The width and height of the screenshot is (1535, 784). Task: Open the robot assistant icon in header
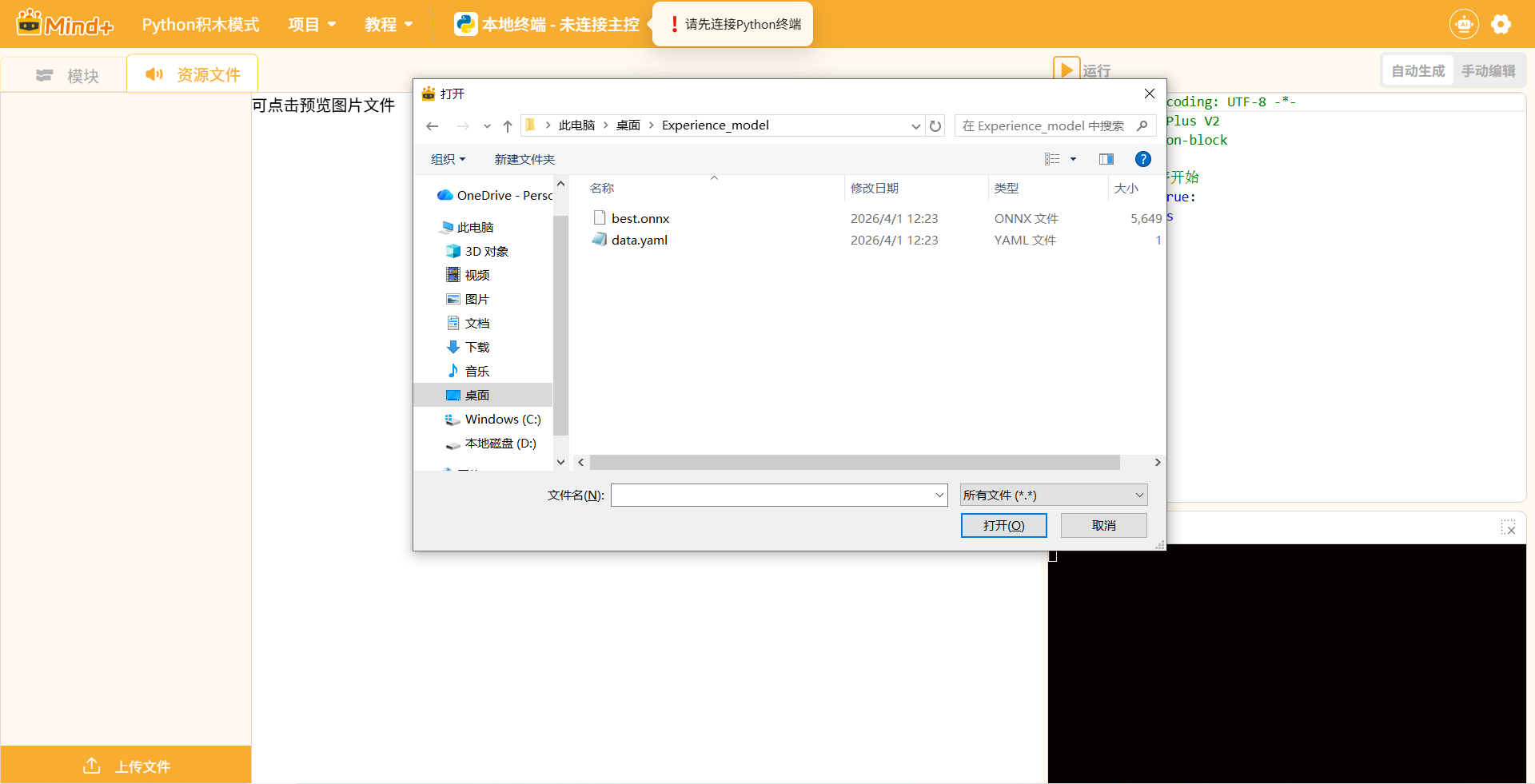(1463, 24)
